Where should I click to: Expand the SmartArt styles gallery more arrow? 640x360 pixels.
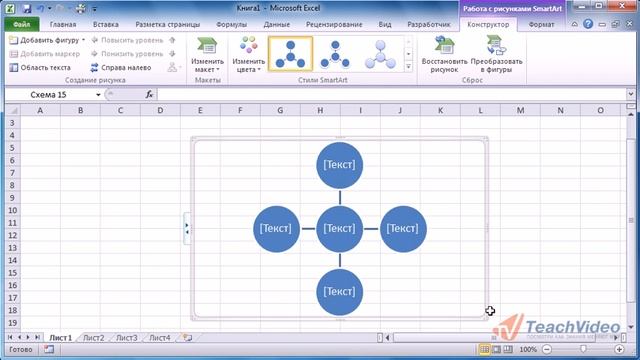(408, 67)
